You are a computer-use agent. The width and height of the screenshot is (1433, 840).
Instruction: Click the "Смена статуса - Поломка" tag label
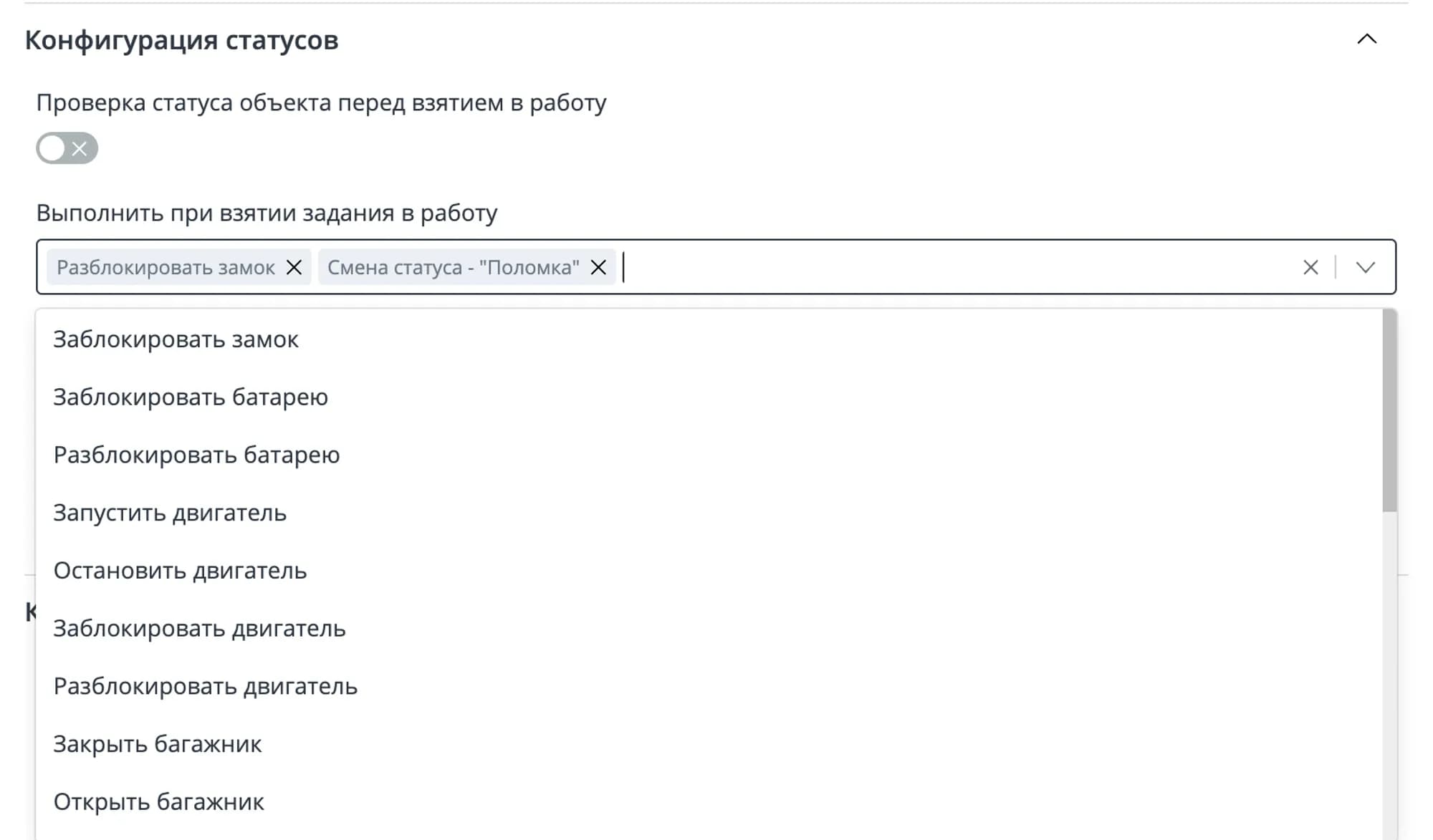[x=453, y=267]
